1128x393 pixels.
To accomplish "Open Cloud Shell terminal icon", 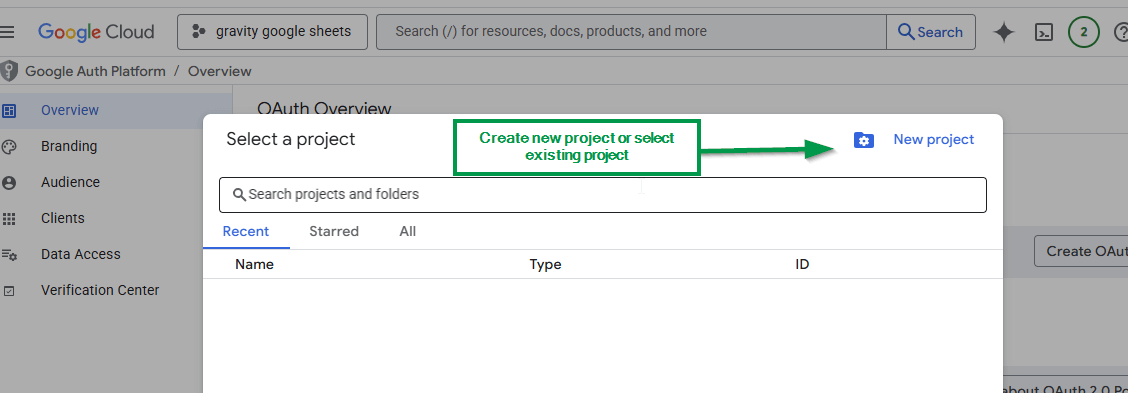I will point(1044,32).
